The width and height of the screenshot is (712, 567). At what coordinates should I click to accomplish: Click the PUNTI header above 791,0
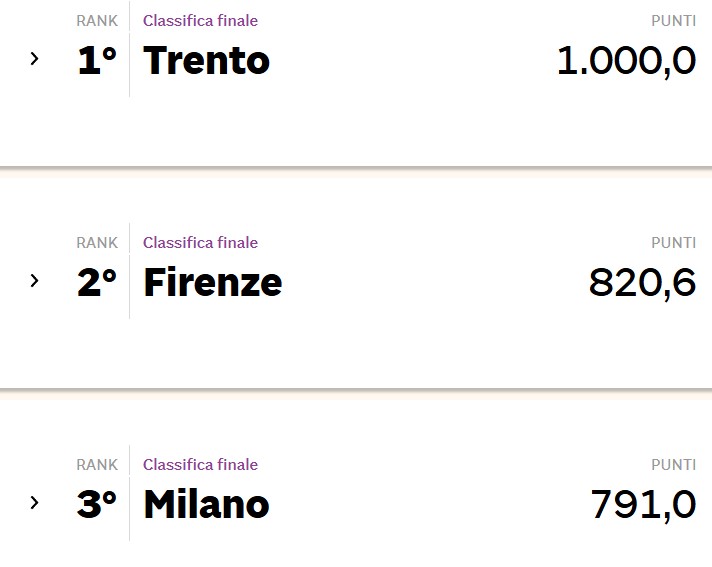pyautogui.click(x=673, y=465)
